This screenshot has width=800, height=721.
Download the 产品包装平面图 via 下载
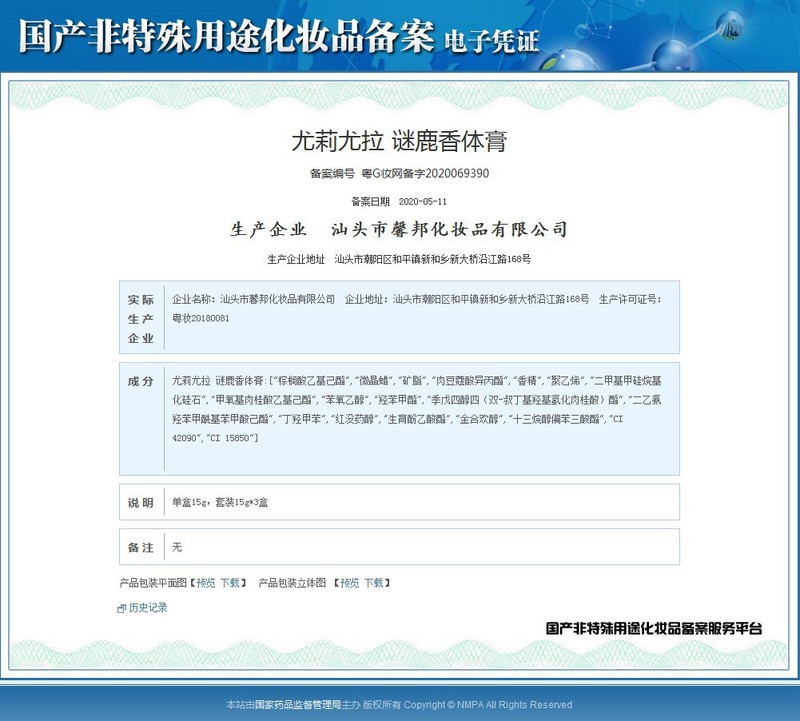pos(230,583)
